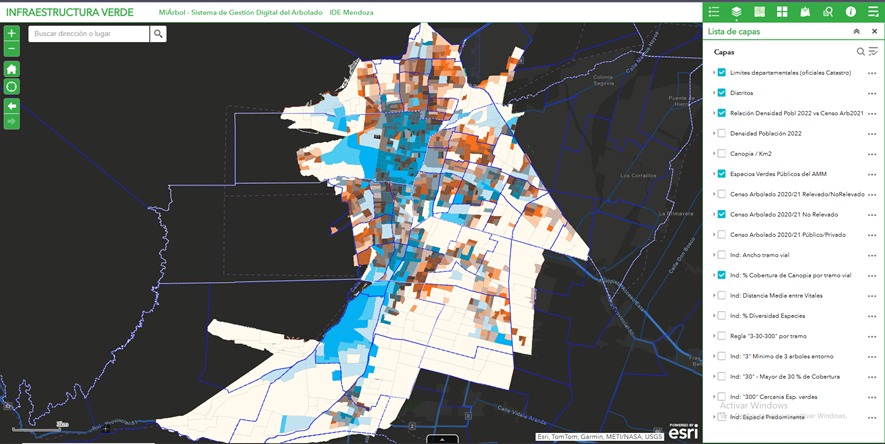Find my location on map
The height and width of the screenshot is (444, 885).
(12, 87)
